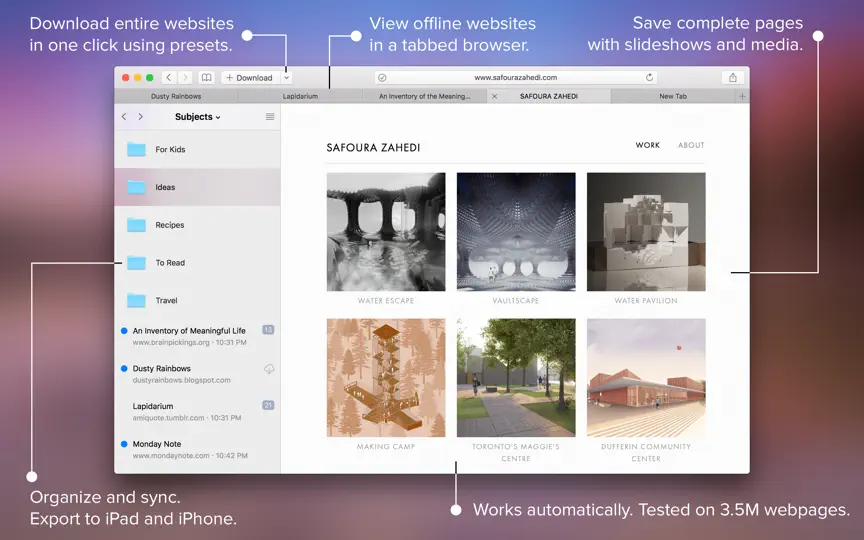Switch to the Lapidarium tab
The width and height of the screenshot is (864, 540).
pyautogui.click(x=300, y=96)
